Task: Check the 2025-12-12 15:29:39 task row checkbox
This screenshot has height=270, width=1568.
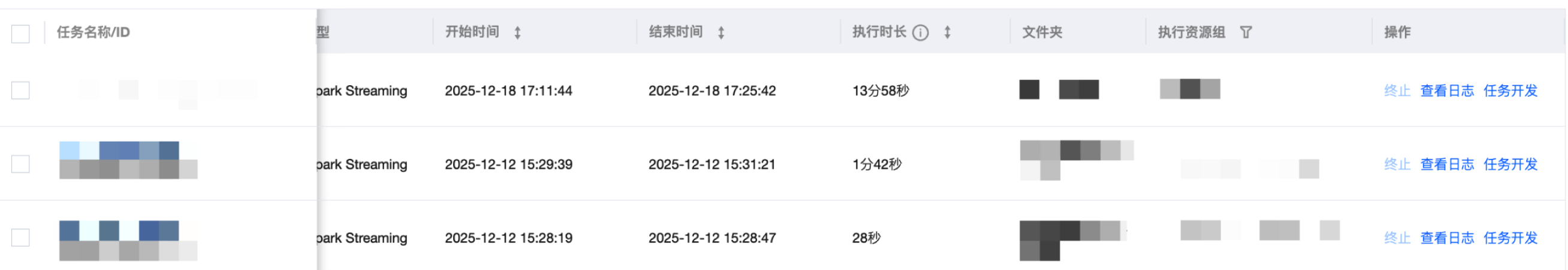Action: 21,164
